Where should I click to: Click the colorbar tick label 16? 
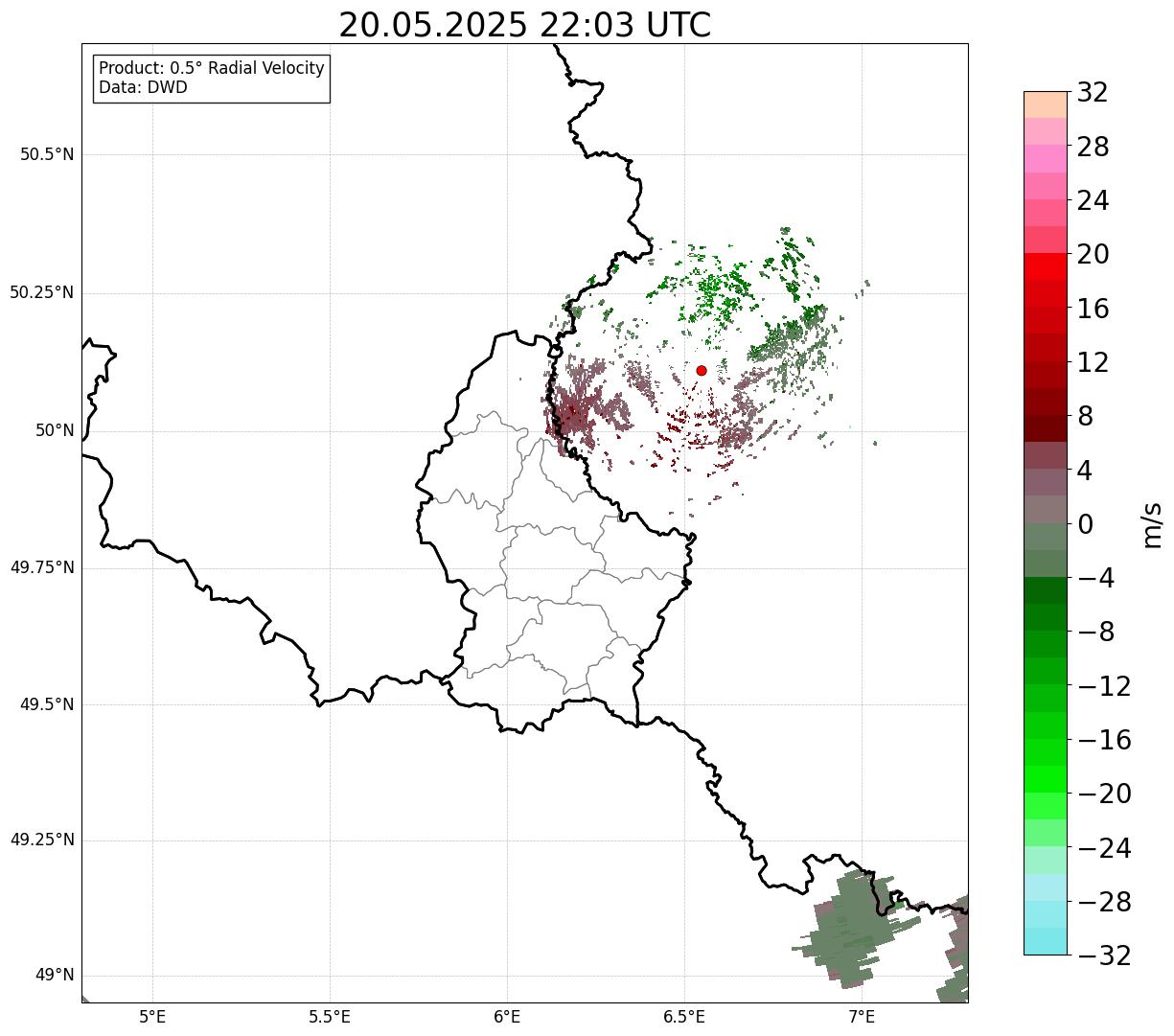coord(1093,309)
